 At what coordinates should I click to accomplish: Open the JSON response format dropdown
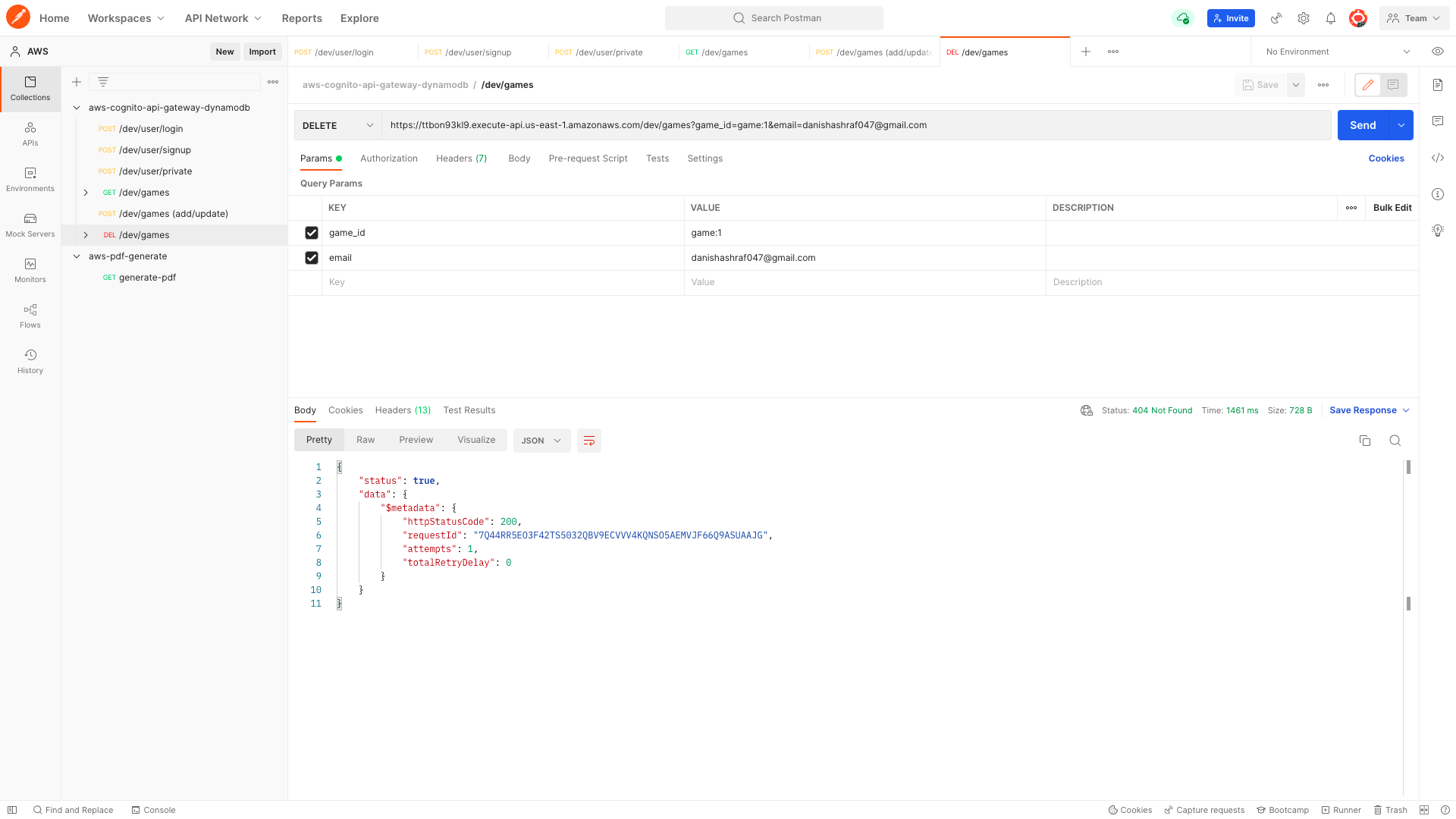pos(541,441)
